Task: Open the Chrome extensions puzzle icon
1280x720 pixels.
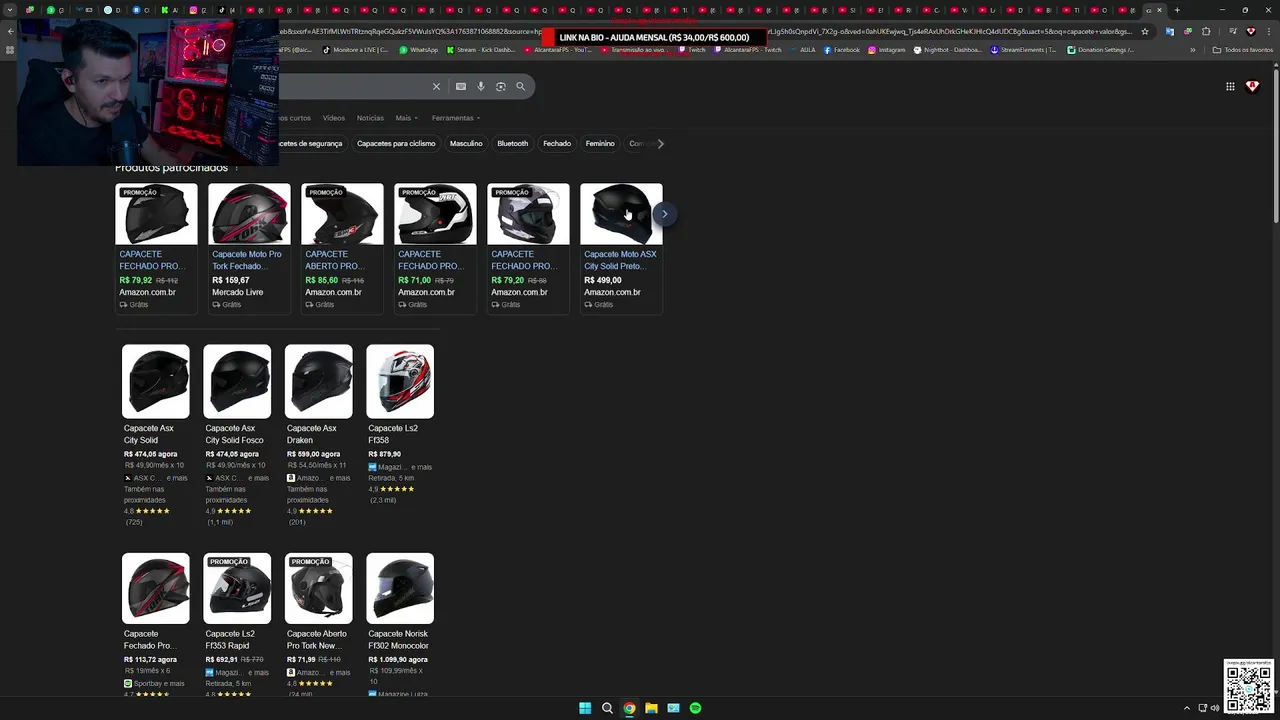Action: [x=1206, y=31]
